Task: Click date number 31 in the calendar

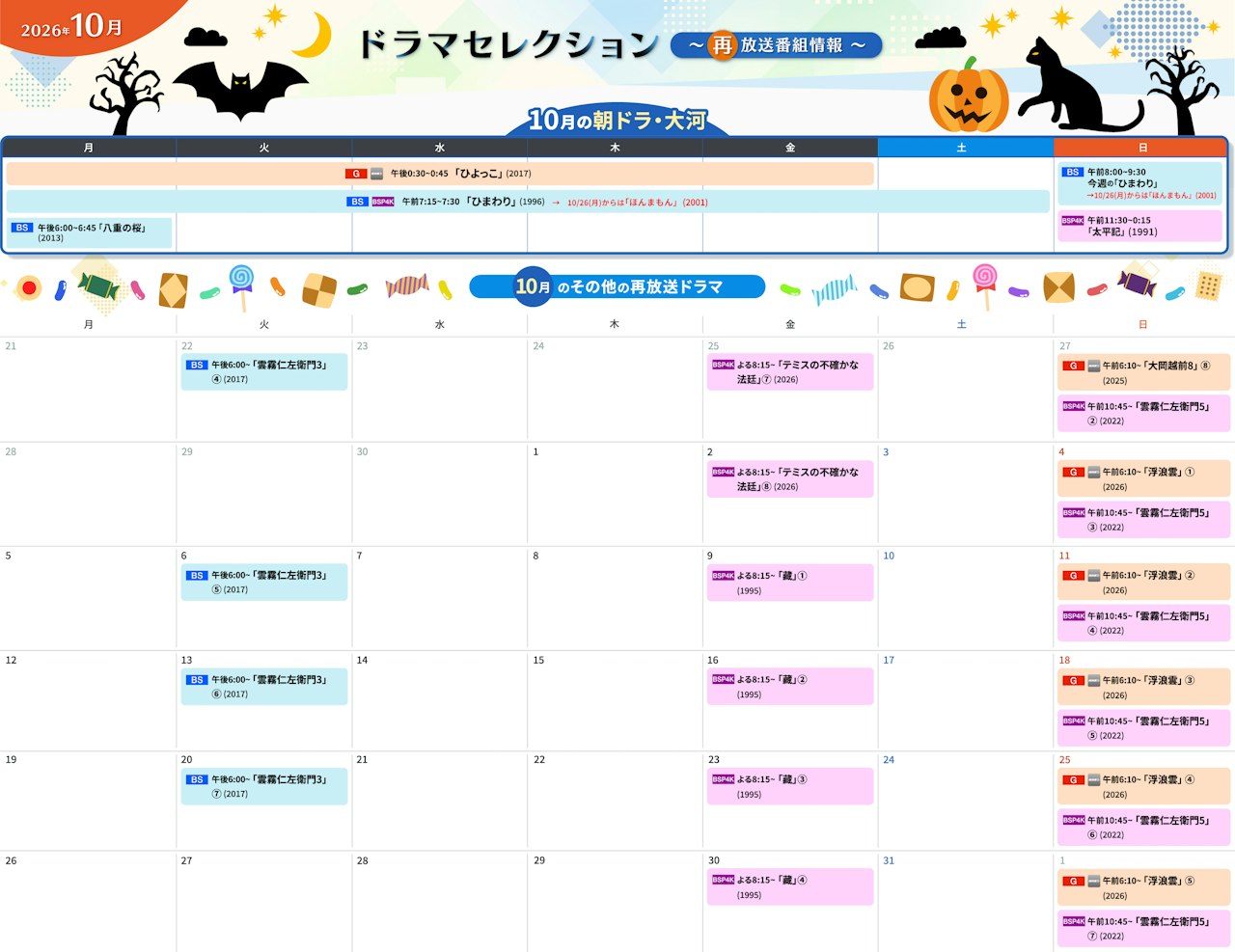Action: [889, 860]
